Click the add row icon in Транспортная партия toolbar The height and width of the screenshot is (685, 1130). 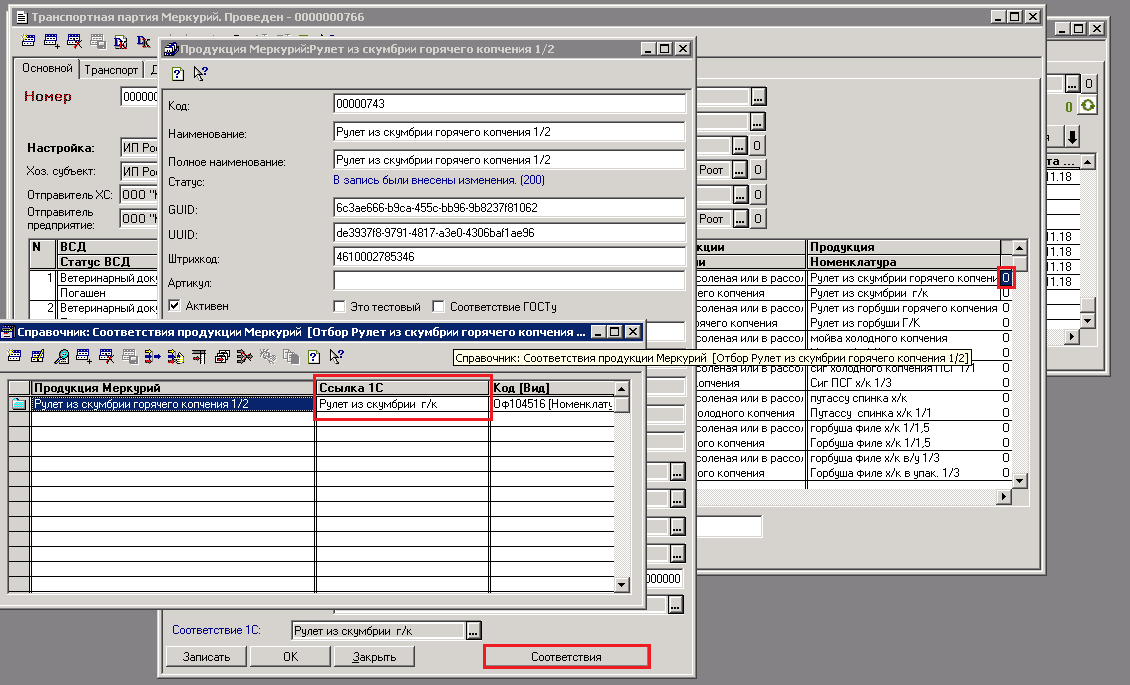pyautogui.click(x=51, y=41)
